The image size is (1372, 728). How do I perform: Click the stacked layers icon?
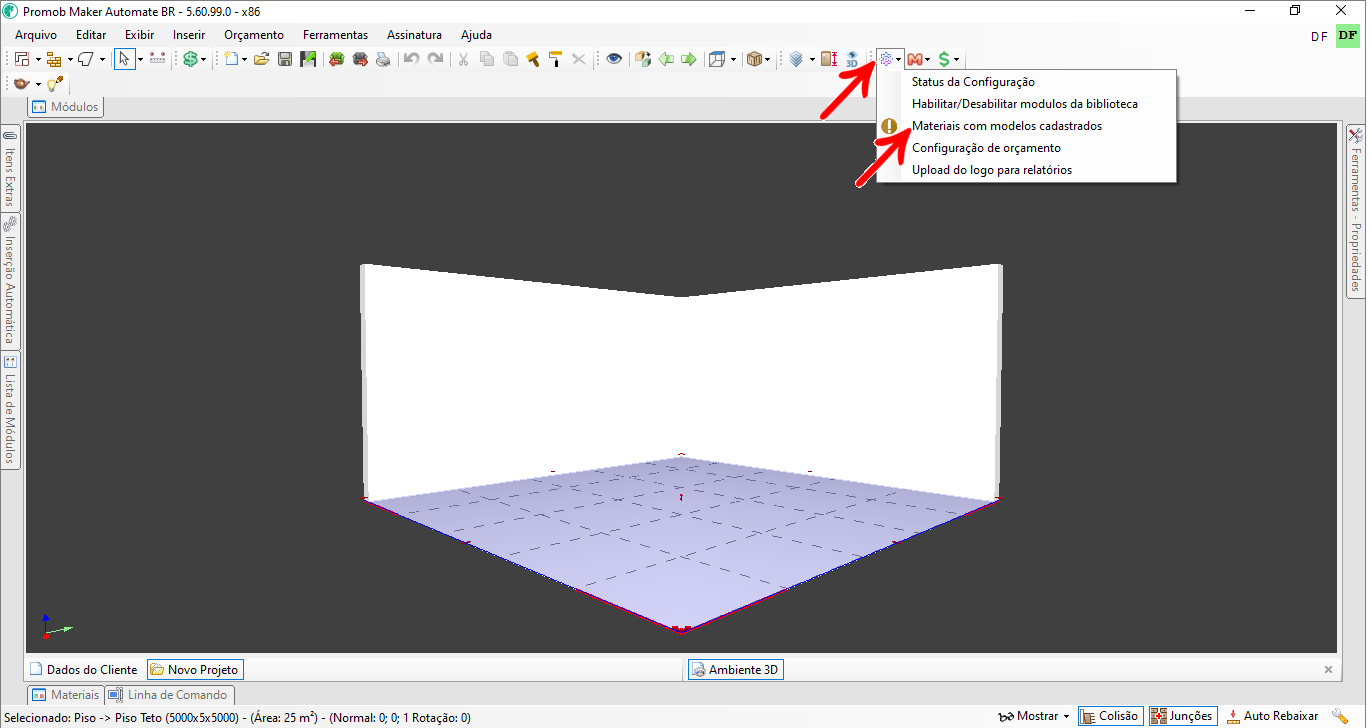click(x=796, y=59)
